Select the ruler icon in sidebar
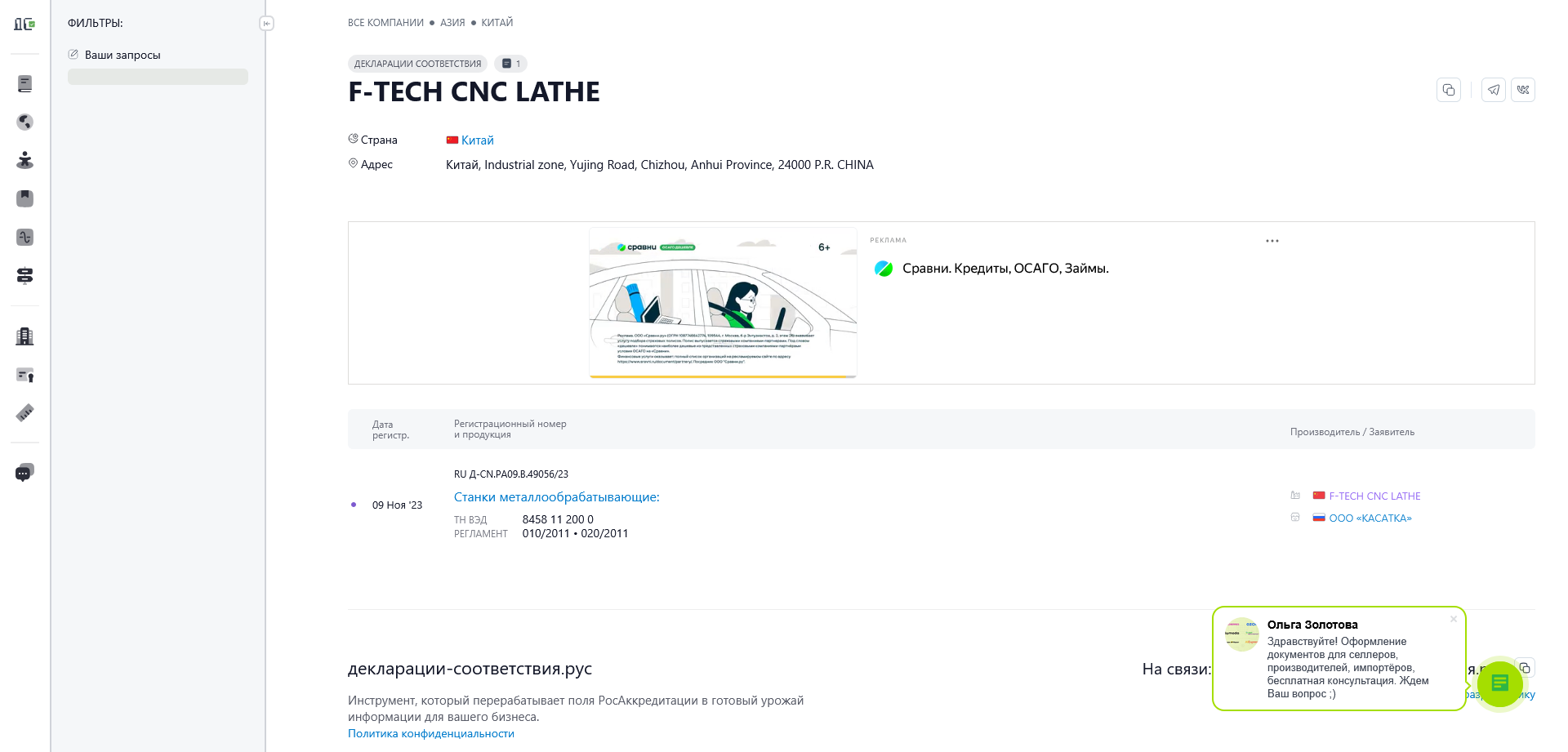 pos(25,413)
